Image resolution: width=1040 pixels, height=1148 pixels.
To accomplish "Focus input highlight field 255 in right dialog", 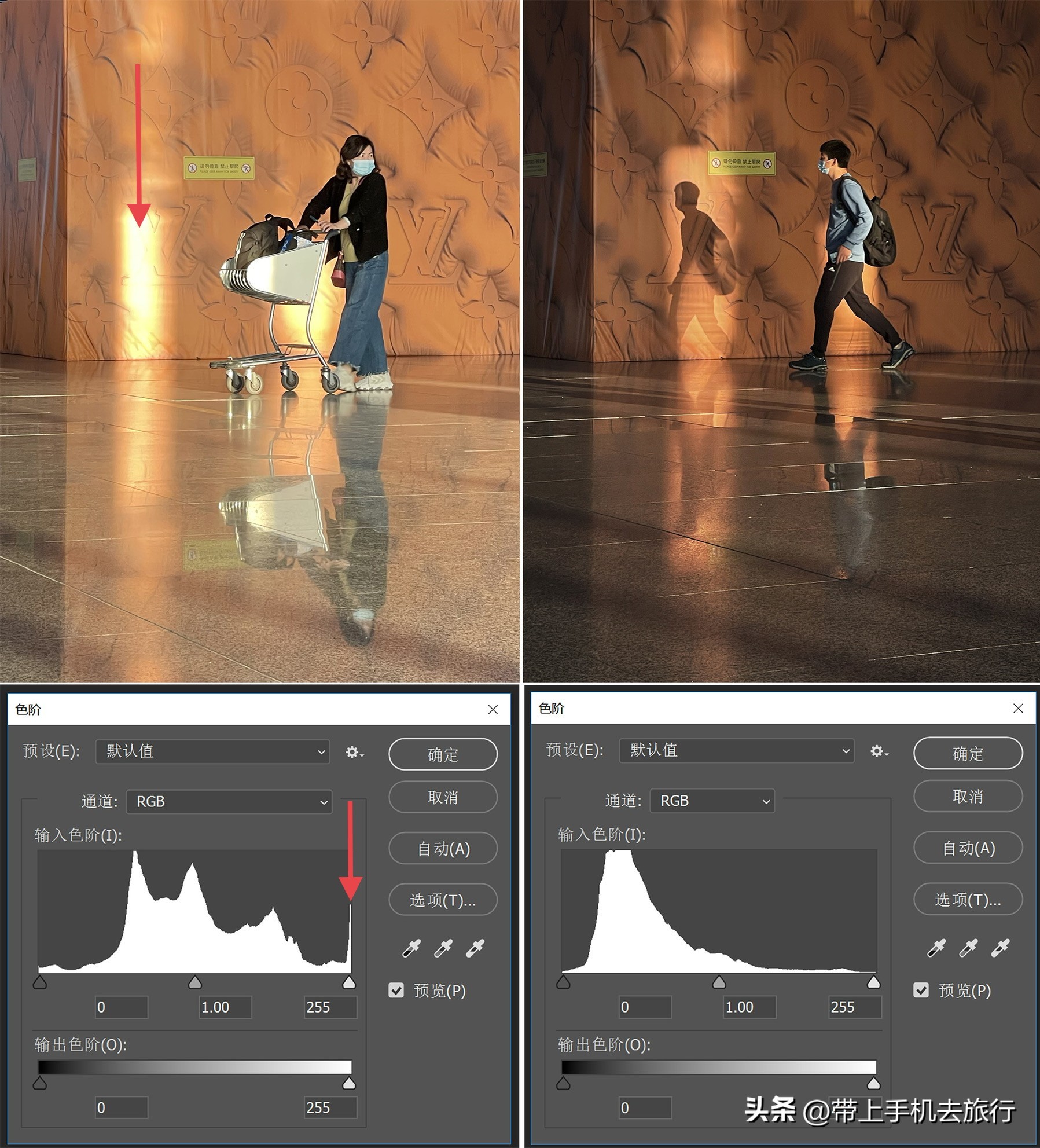I will click(x=855, y=1007).
